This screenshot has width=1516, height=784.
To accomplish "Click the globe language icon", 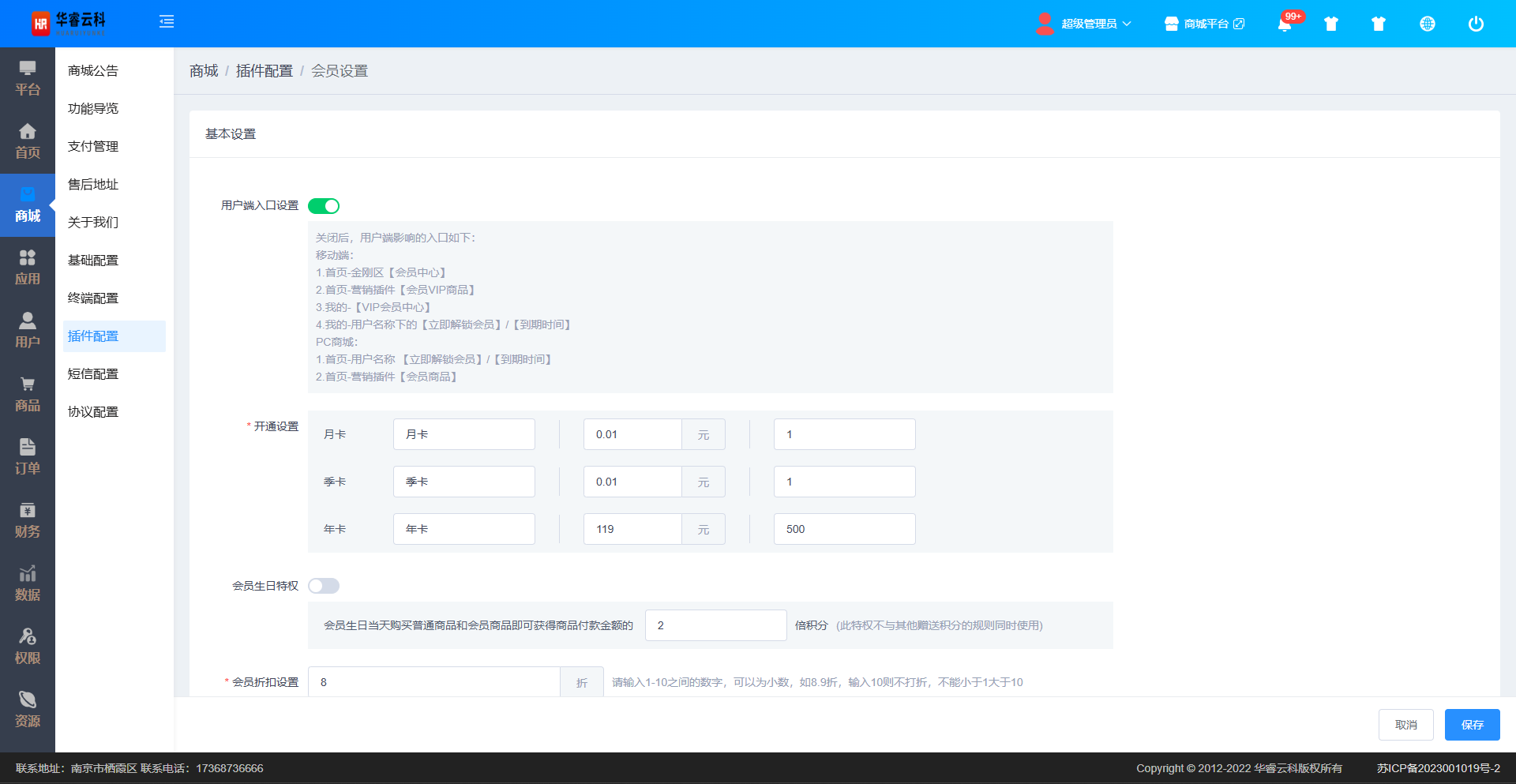I will (x=1427, y=24).
